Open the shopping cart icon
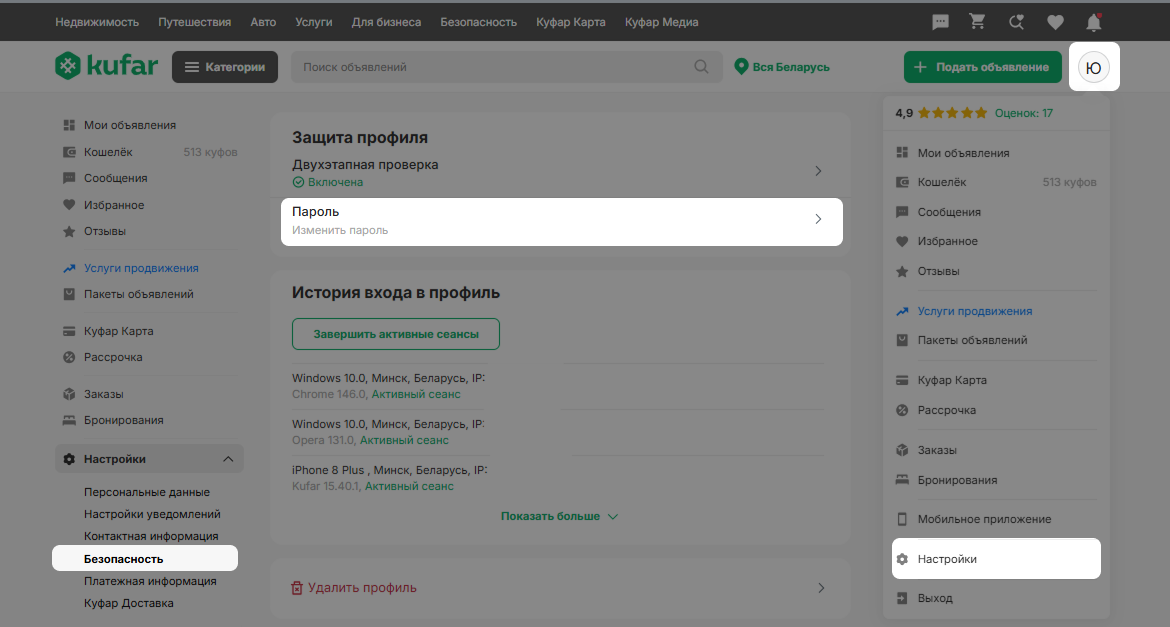The width and height of the screenshot is (1170, 627). [977, 22]
